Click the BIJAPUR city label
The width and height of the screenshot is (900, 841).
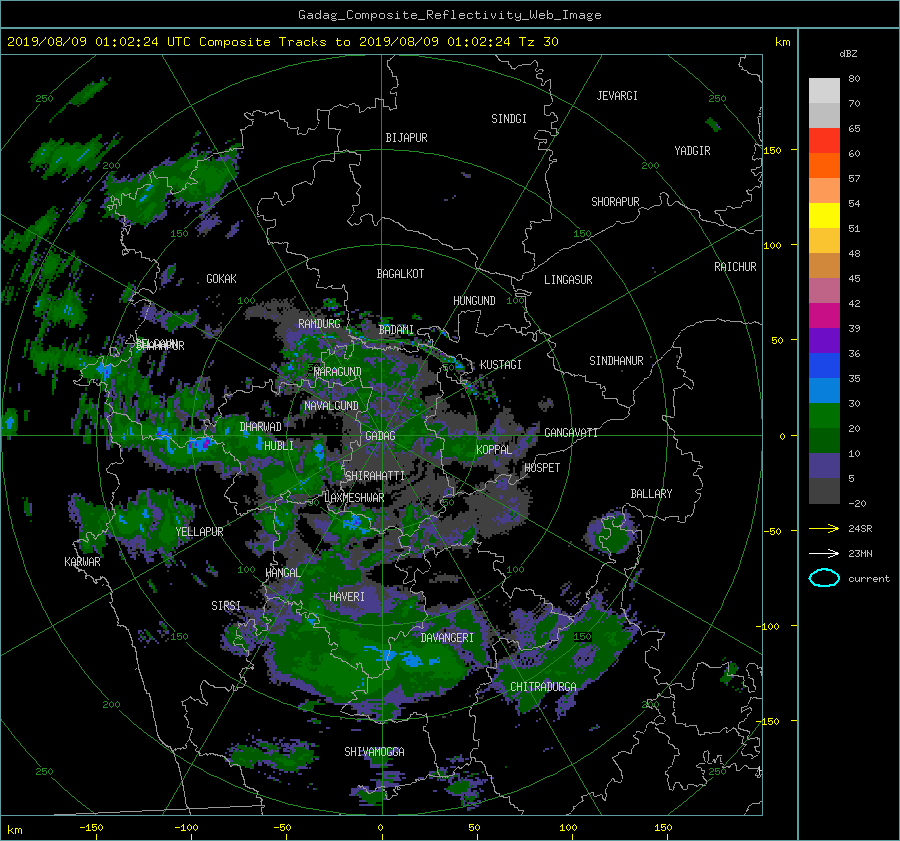click(406, 138)
